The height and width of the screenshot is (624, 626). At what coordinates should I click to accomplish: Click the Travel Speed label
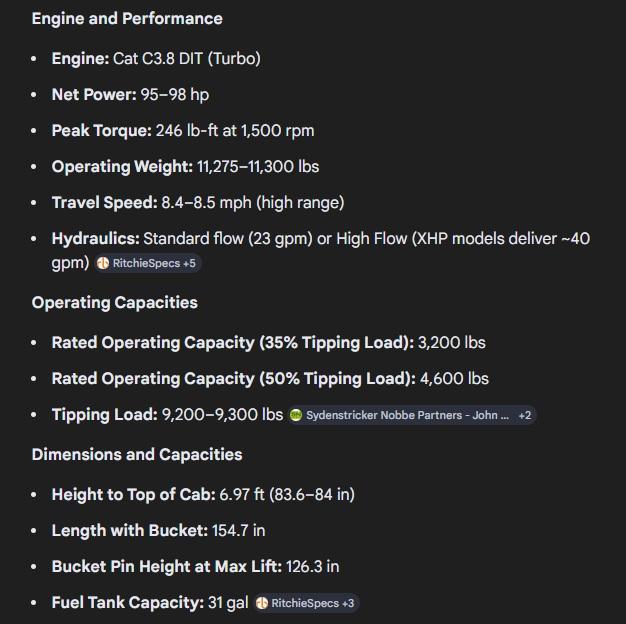tap(104, 203)
